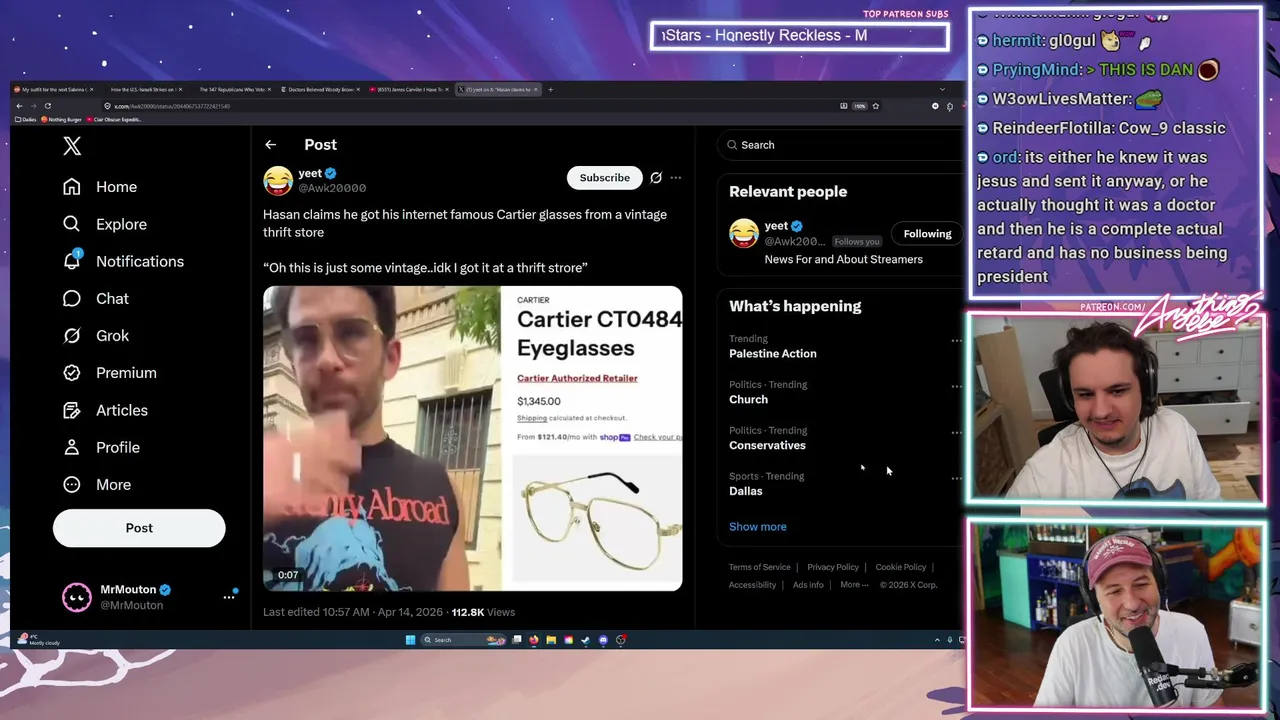Click the Subscribe button

click(605, 178)
